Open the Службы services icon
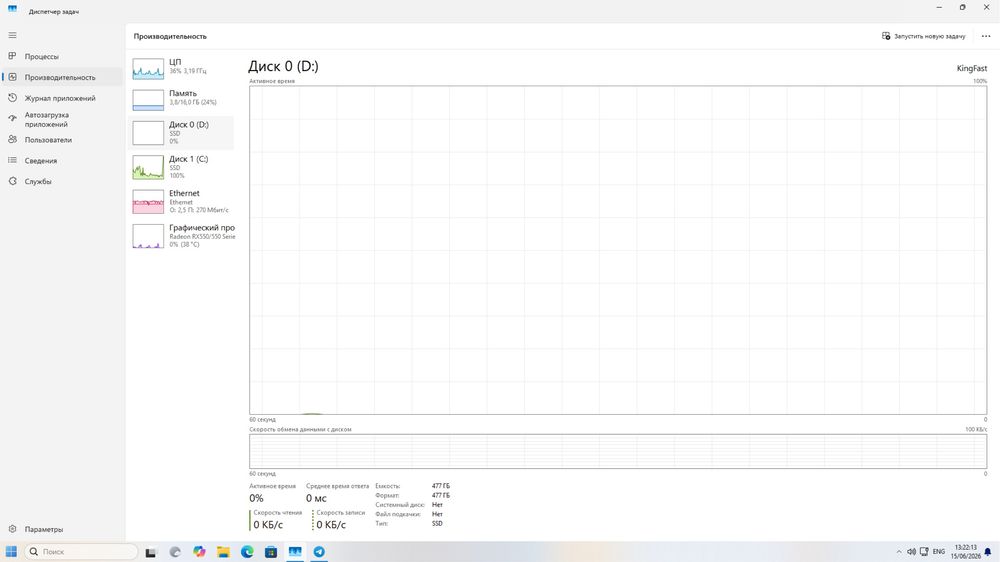Viewport: 1000px width, 562px height. point(12,181)
